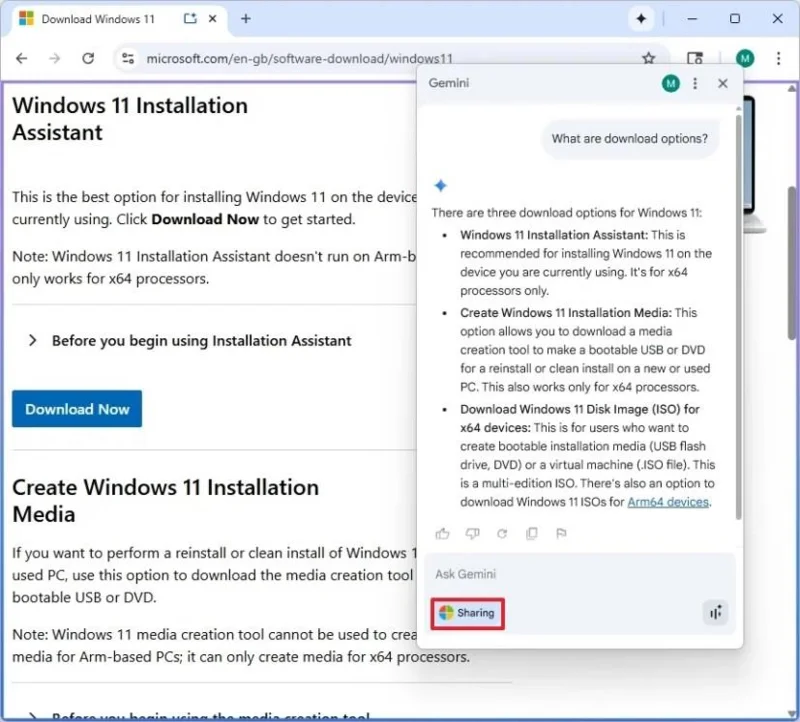The width and height of the screenshot is (800, 722).
Task: Click the browser forward arrow
Action: coord(55,59)
